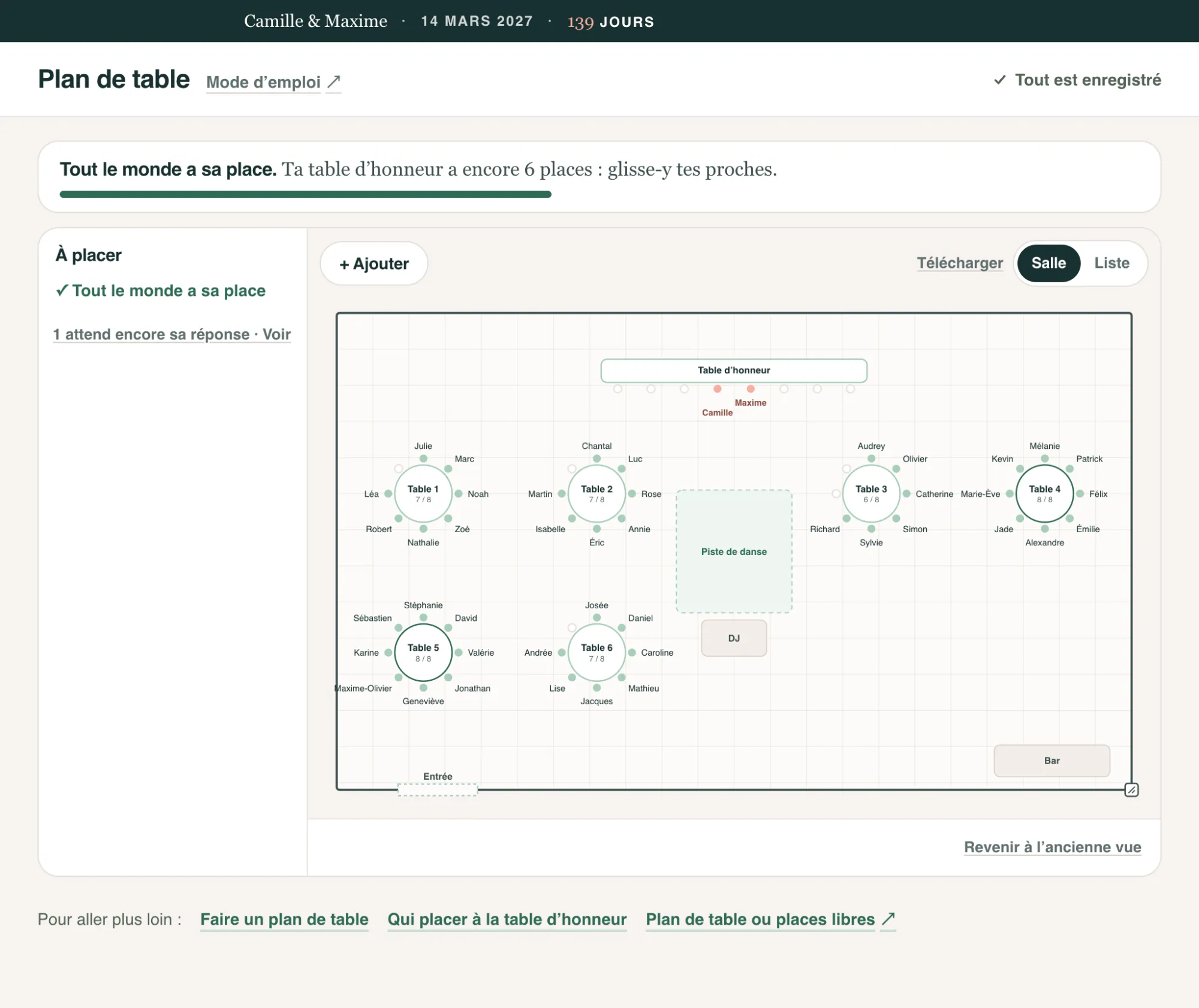This screenshot has width=1199, height=1008.
Task: Select the Table 4 circle
Action: [1045, 494]
